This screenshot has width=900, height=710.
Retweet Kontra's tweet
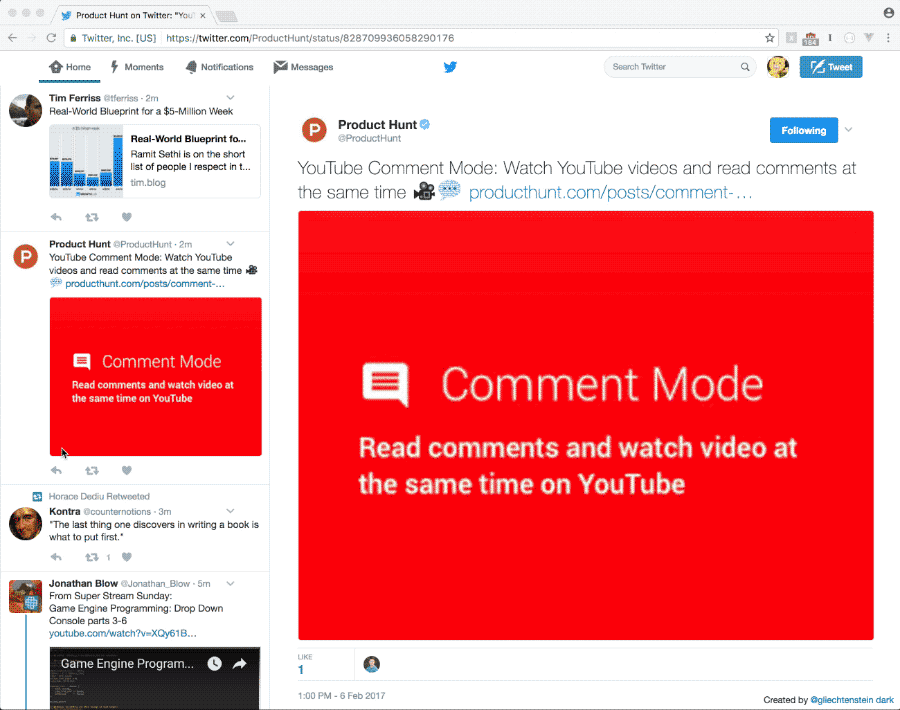click(x=92, y=557)
